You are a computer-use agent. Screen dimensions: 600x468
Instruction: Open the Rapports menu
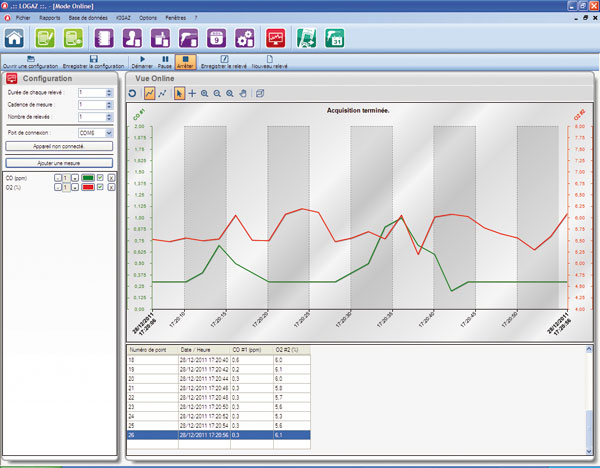(50, 18)
